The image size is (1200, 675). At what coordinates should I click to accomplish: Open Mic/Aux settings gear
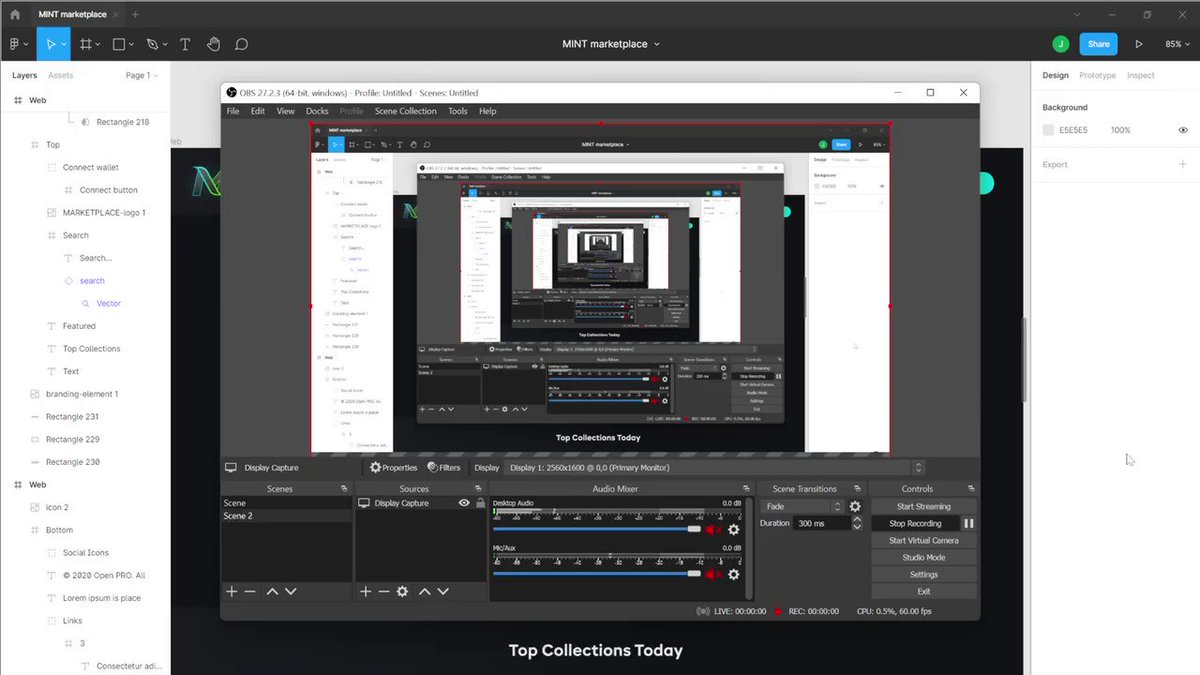pyautogui.click(x=733, y=574)
